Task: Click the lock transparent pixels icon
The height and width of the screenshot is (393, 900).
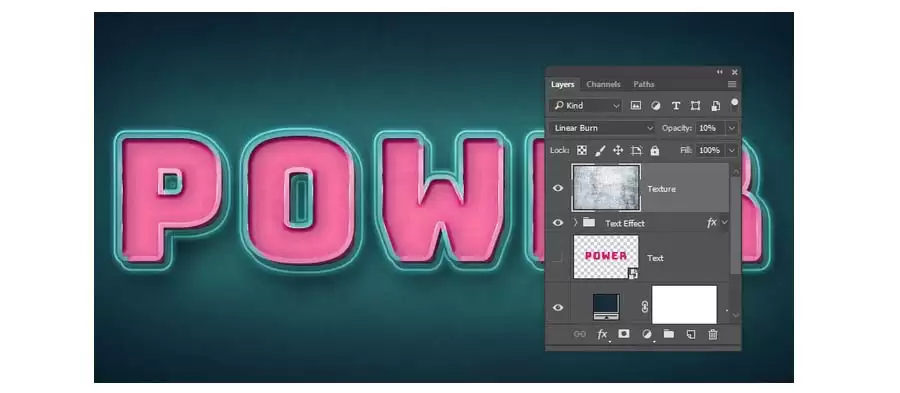Action: (x=581, y=150)
